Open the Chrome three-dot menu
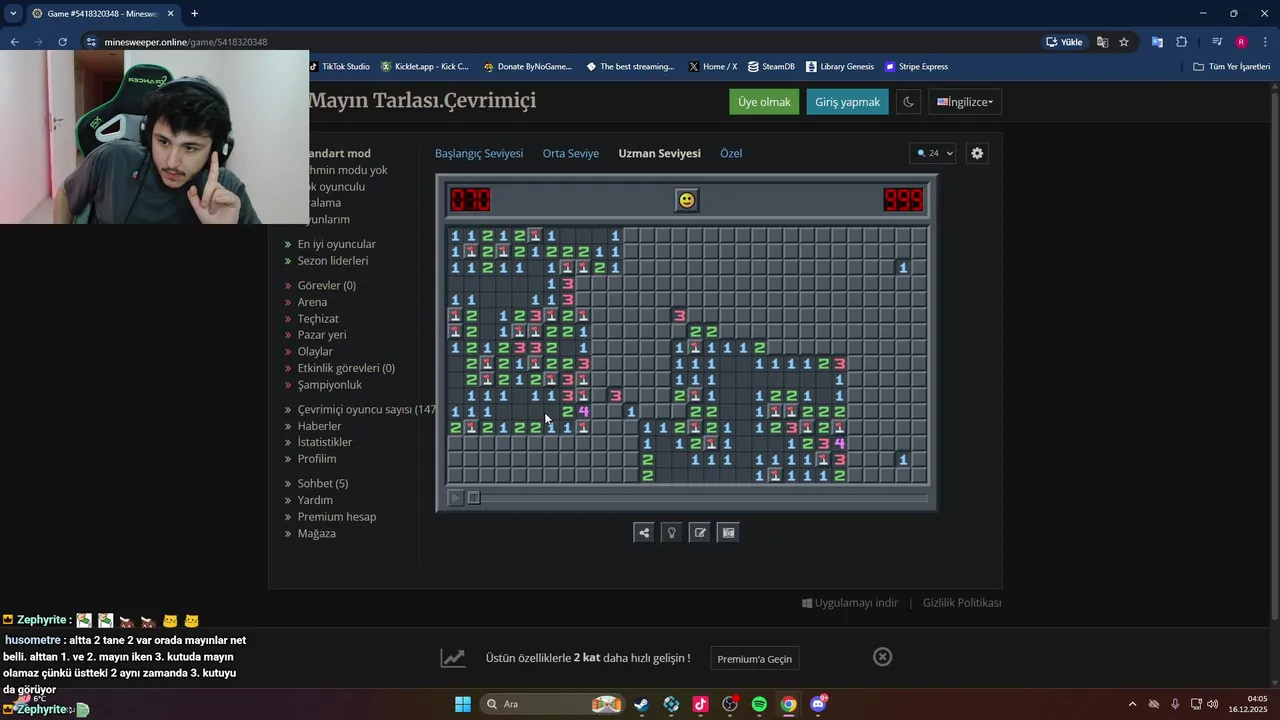 pyautogui.click(x=1266, y=42)
